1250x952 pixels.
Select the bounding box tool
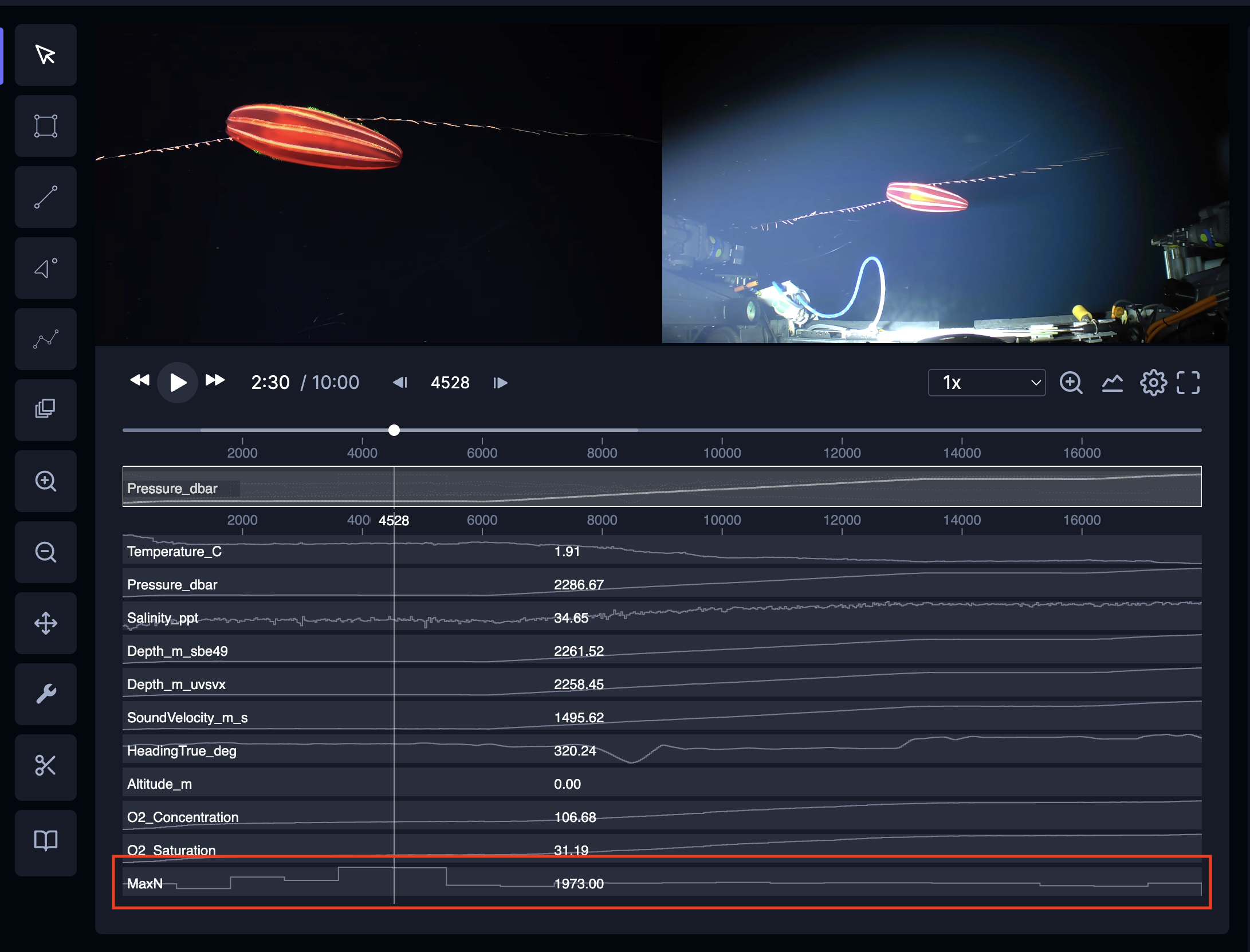point(46,126)
